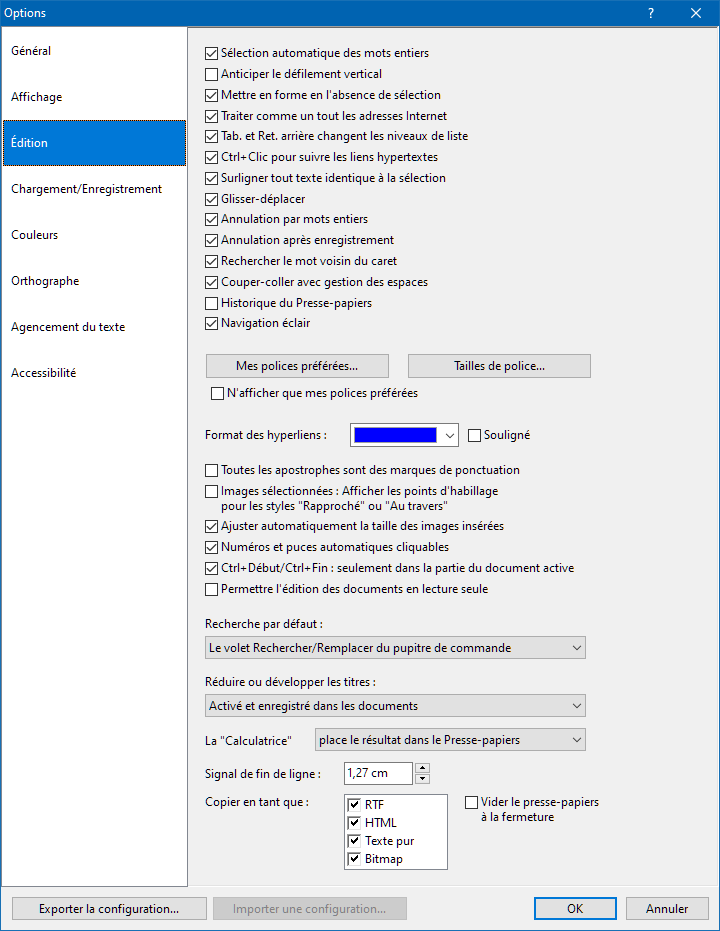Toggle Annulation après enregistrement
The image size is (720, 931).
211,240
